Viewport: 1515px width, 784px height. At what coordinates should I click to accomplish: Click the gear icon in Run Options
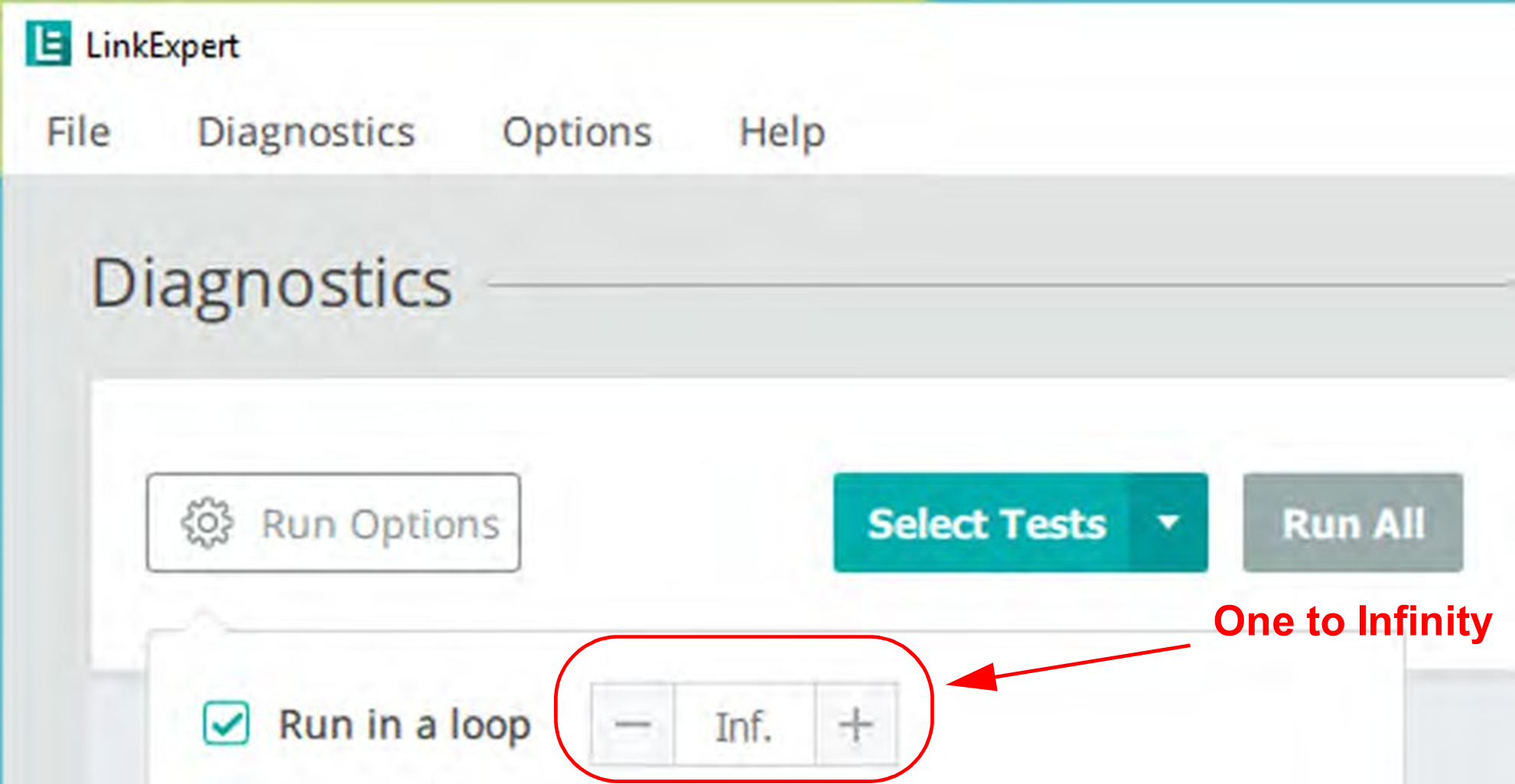pos(207,523)
